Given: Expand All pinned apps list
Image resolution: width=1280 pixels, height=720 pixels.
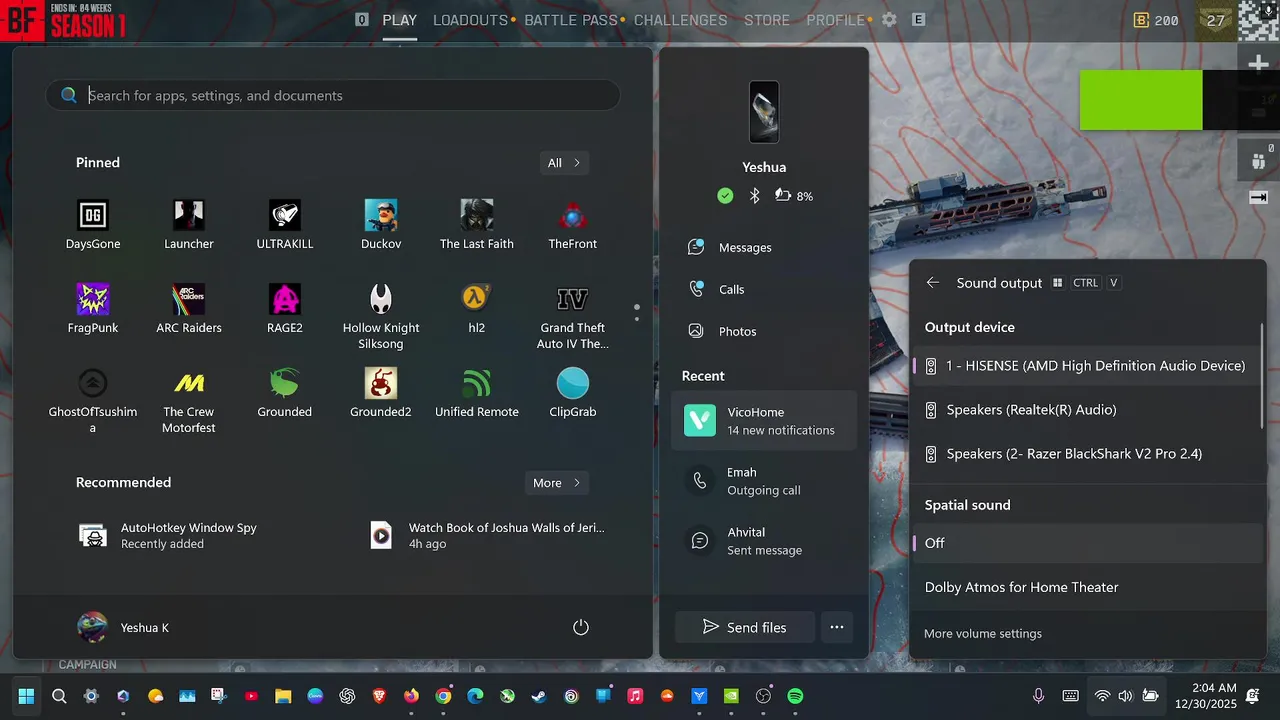Looking at the screenshot, I should [564, 163].
